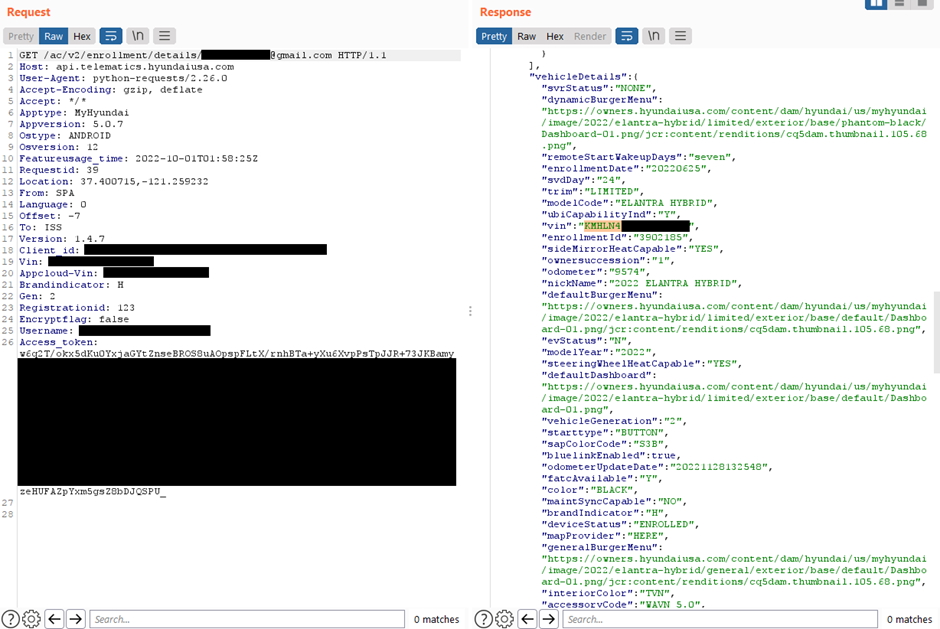Toggle word wrap in the Response editor
Viewport: 940px width, 629px height.
[627, 35]
